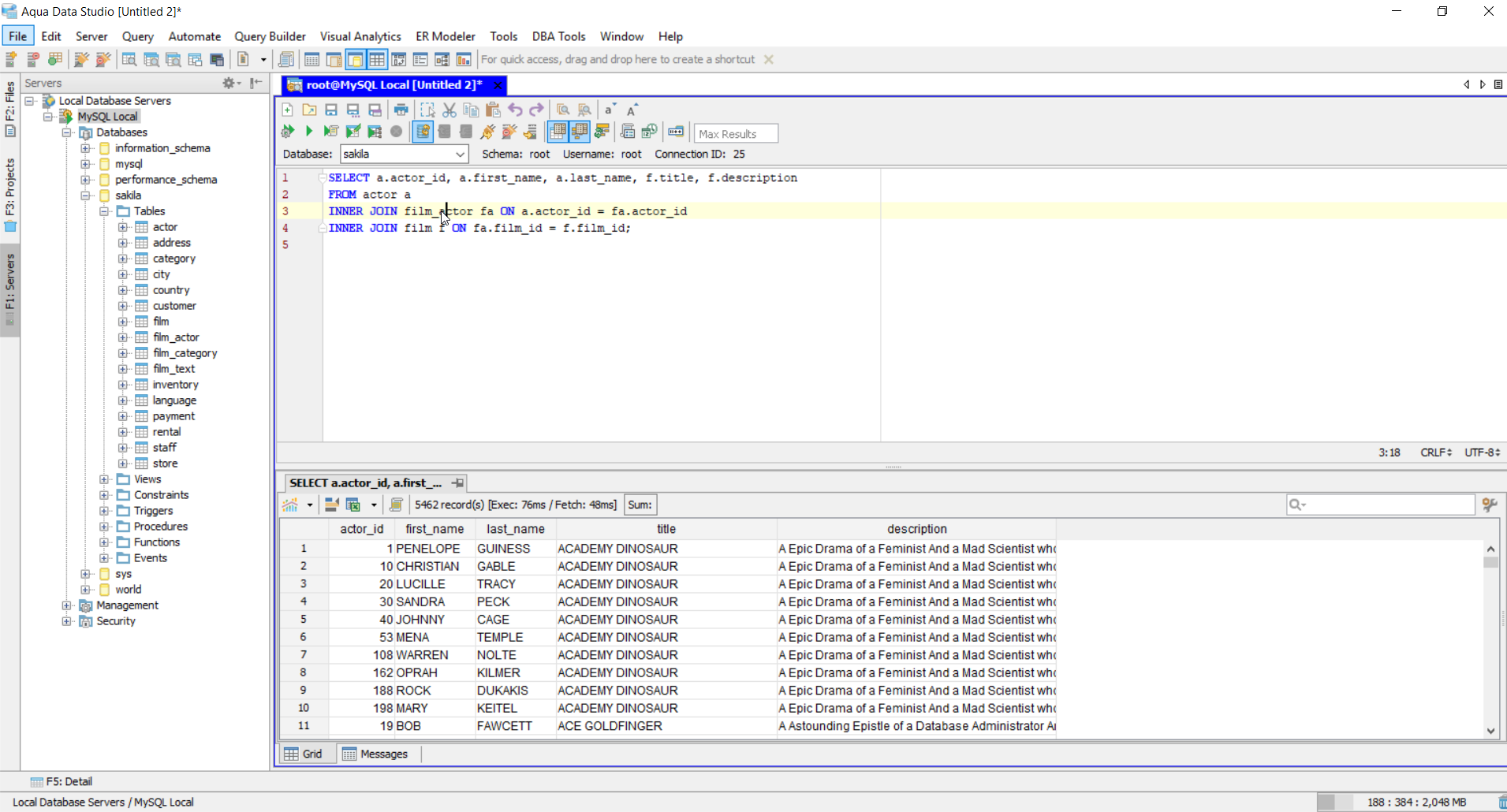Image resolution: width=1507 pixels, height=812 pixels.
Task: Click the New script icon in editor toolbar
Action: (x=288, y=110)
